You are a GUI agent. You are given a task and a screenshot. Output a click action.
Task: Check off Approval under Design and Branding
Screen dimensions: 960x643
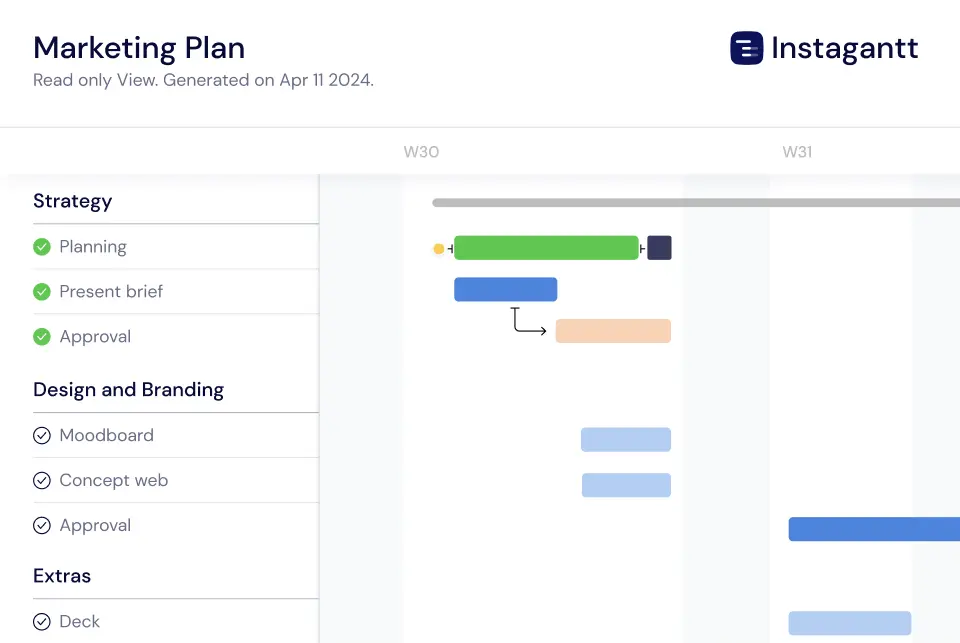point(42,525)
